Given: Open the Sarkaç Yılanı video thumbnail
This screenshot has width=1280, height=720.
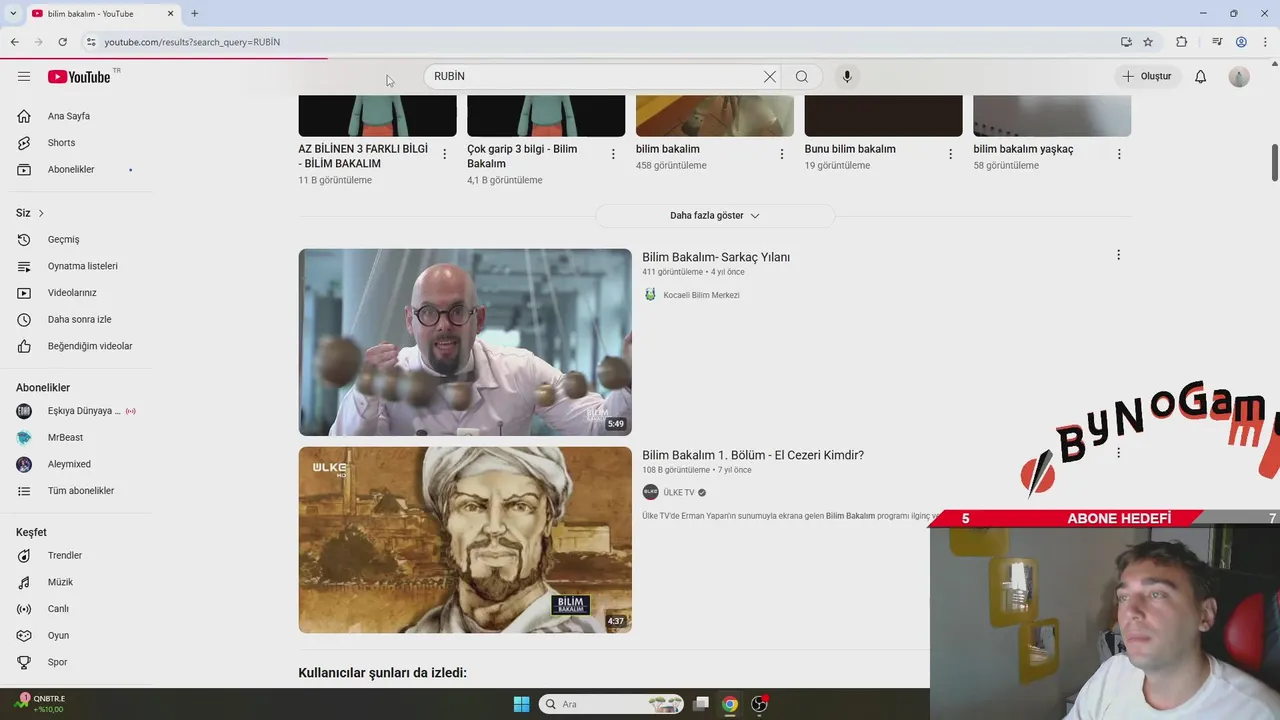Looking at the screenshot, I should pyautogui.click(x=465, y=342).
